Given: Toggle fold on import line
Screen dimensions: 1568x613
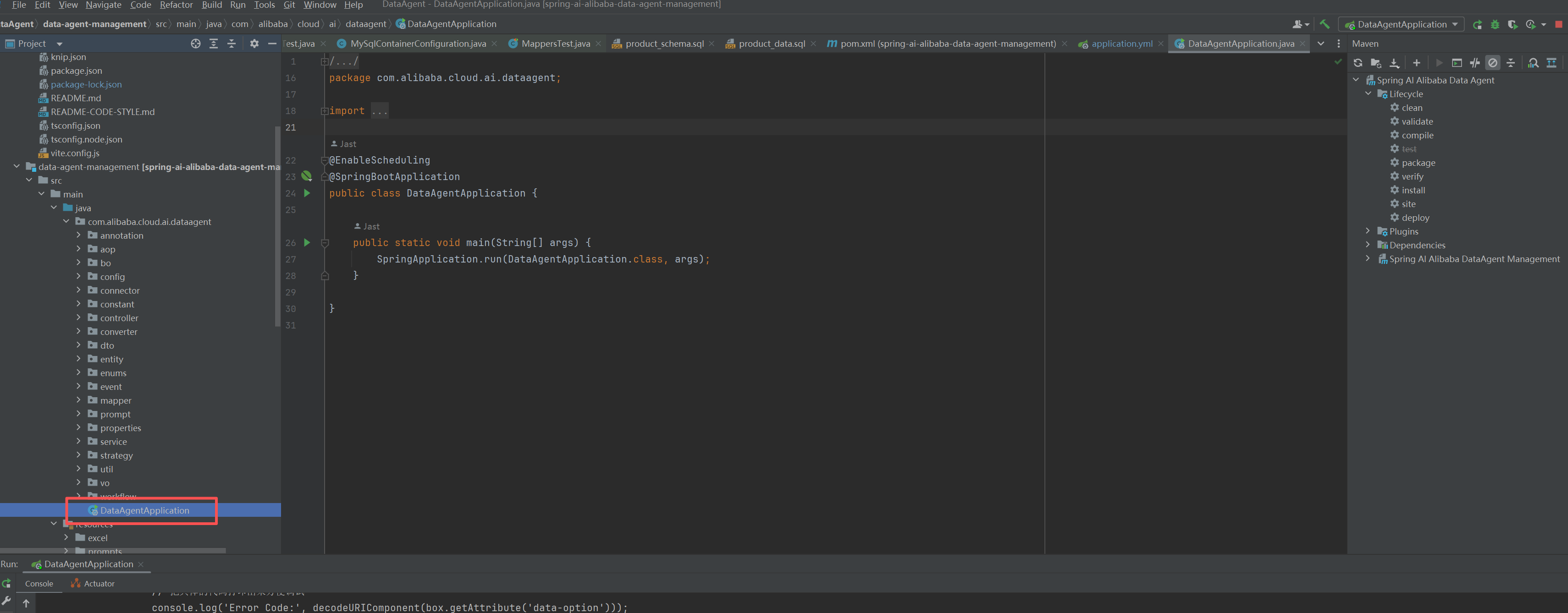Looking at the screenshot, I should click(325, 111).
